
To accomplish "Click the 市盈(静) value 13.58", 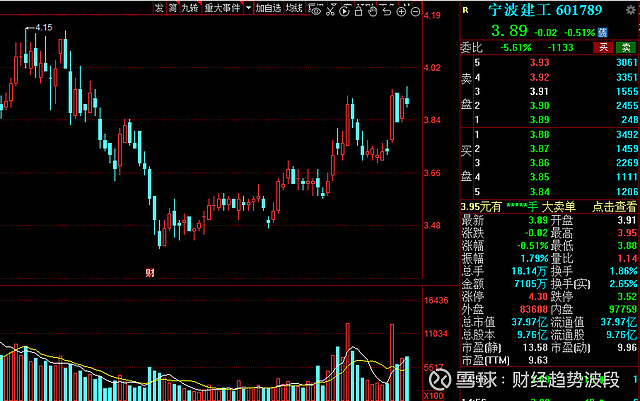I will 535,348.
